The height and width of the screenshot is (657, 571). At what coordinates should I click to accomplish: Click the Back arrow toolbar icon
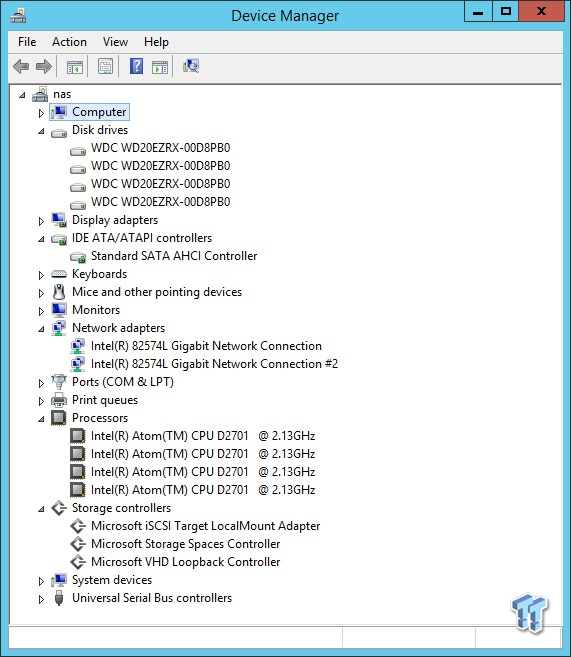click(x=21, y=66)
